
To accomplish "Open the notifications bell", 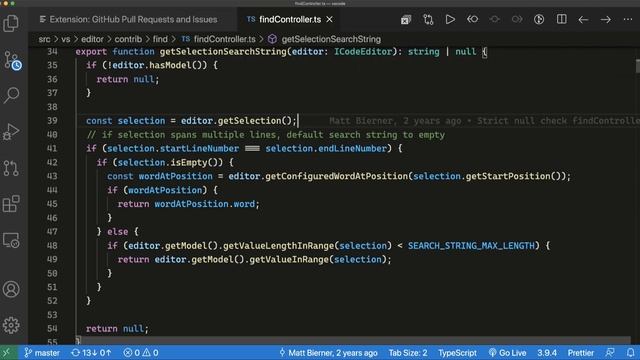I will pyautogui.click(x=630, y=353).
